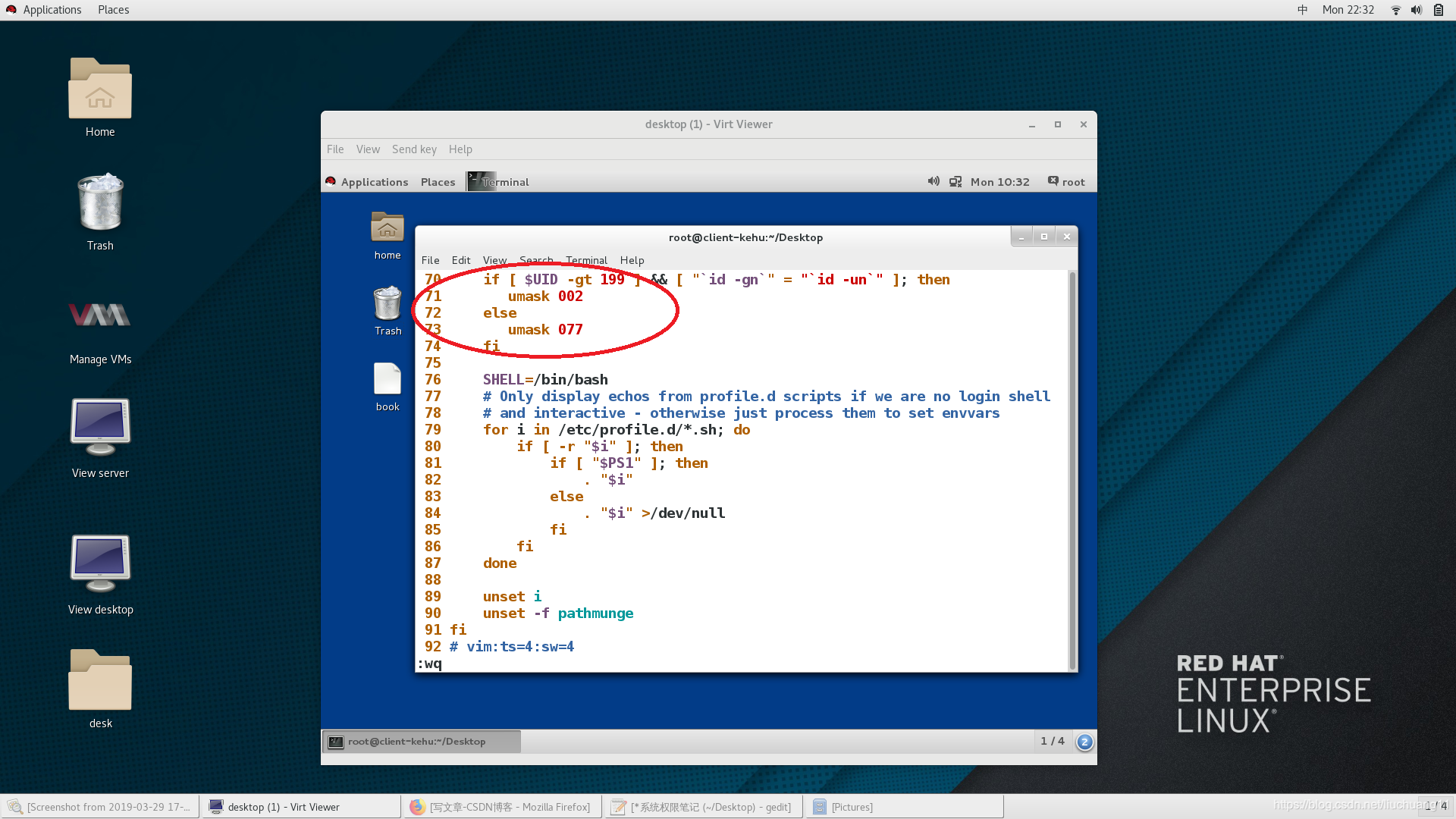Click the 'umask 077' text on line 73
Screen dimensions: 1456x819
[x=545, y=330]
